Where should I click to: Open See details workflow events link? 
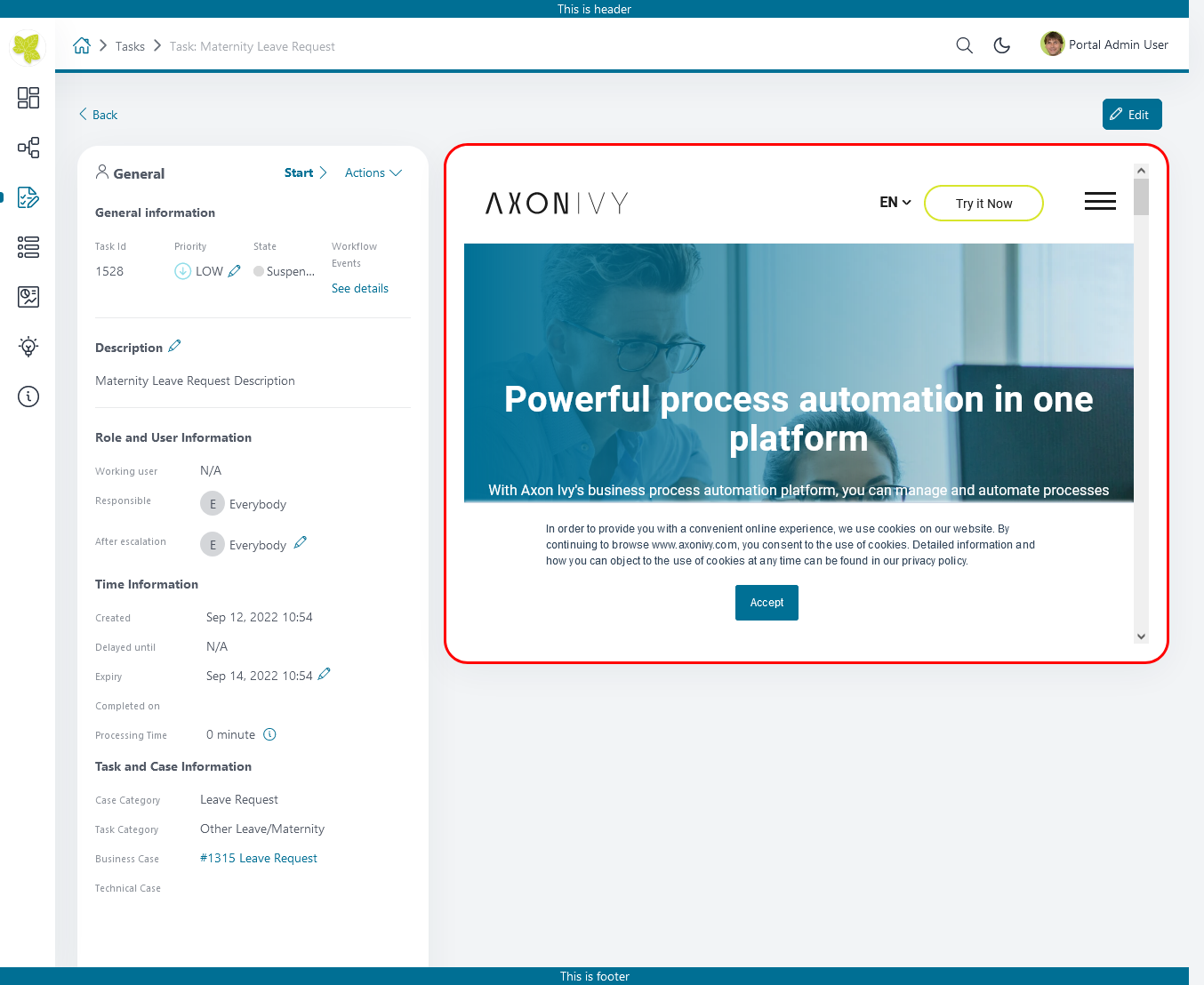(x=360, y=288)
